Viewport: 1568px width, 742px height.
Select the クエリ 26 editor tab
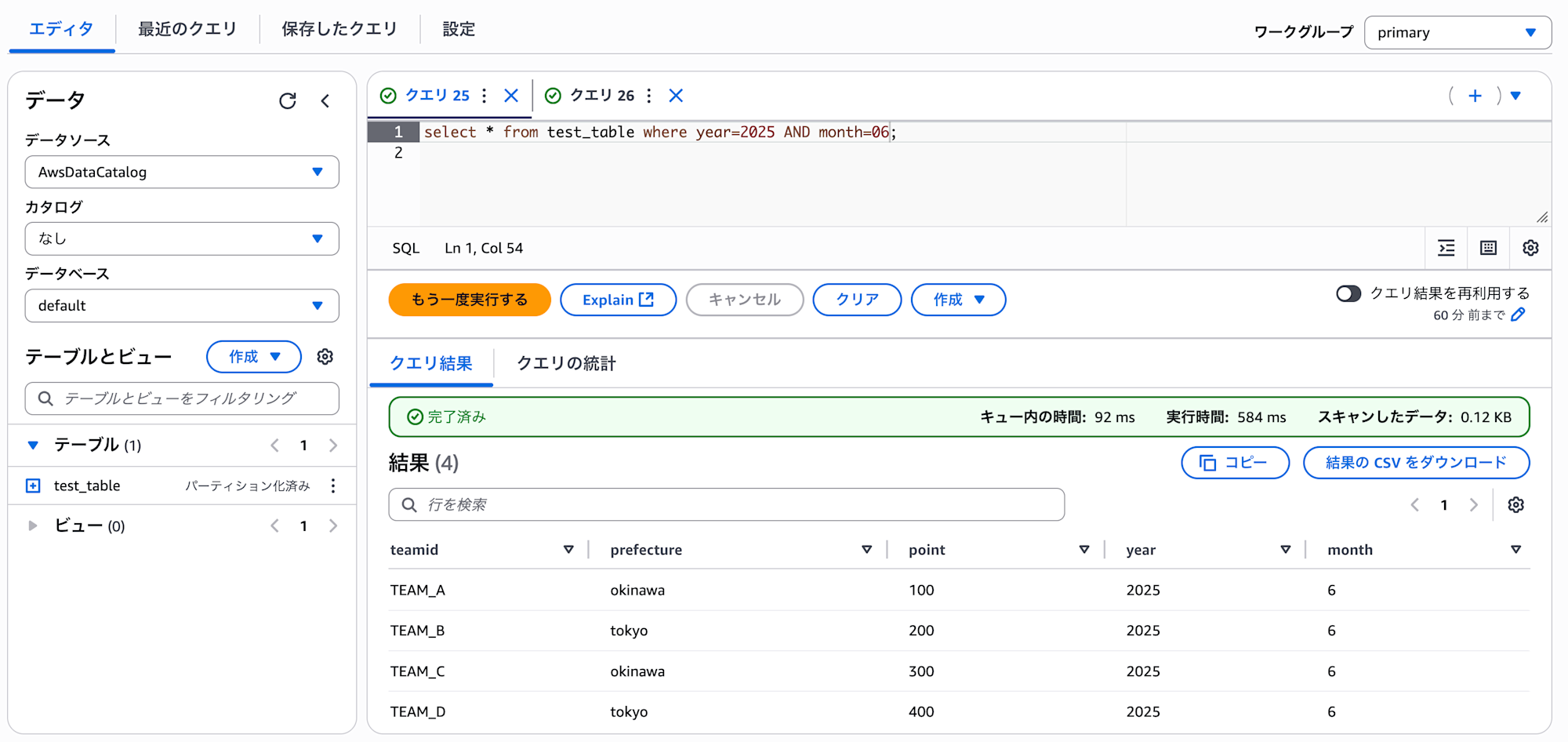pyautogui.click(x=601, y=96)
